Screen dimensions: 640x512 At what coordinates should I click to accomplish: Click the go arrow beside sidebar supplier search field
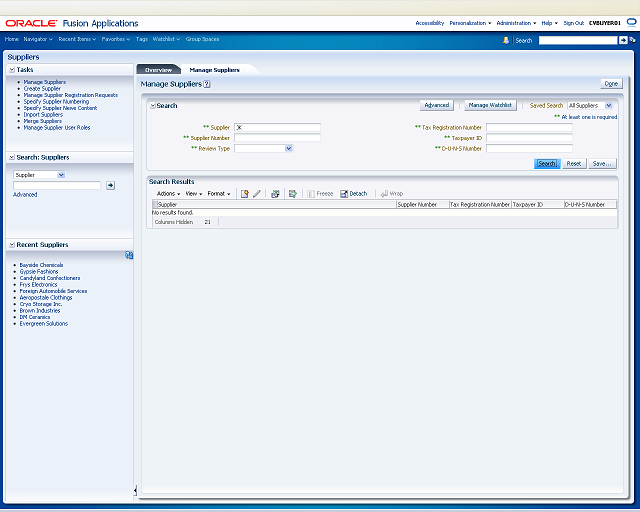pyautogui.click(x=110, y=185)
